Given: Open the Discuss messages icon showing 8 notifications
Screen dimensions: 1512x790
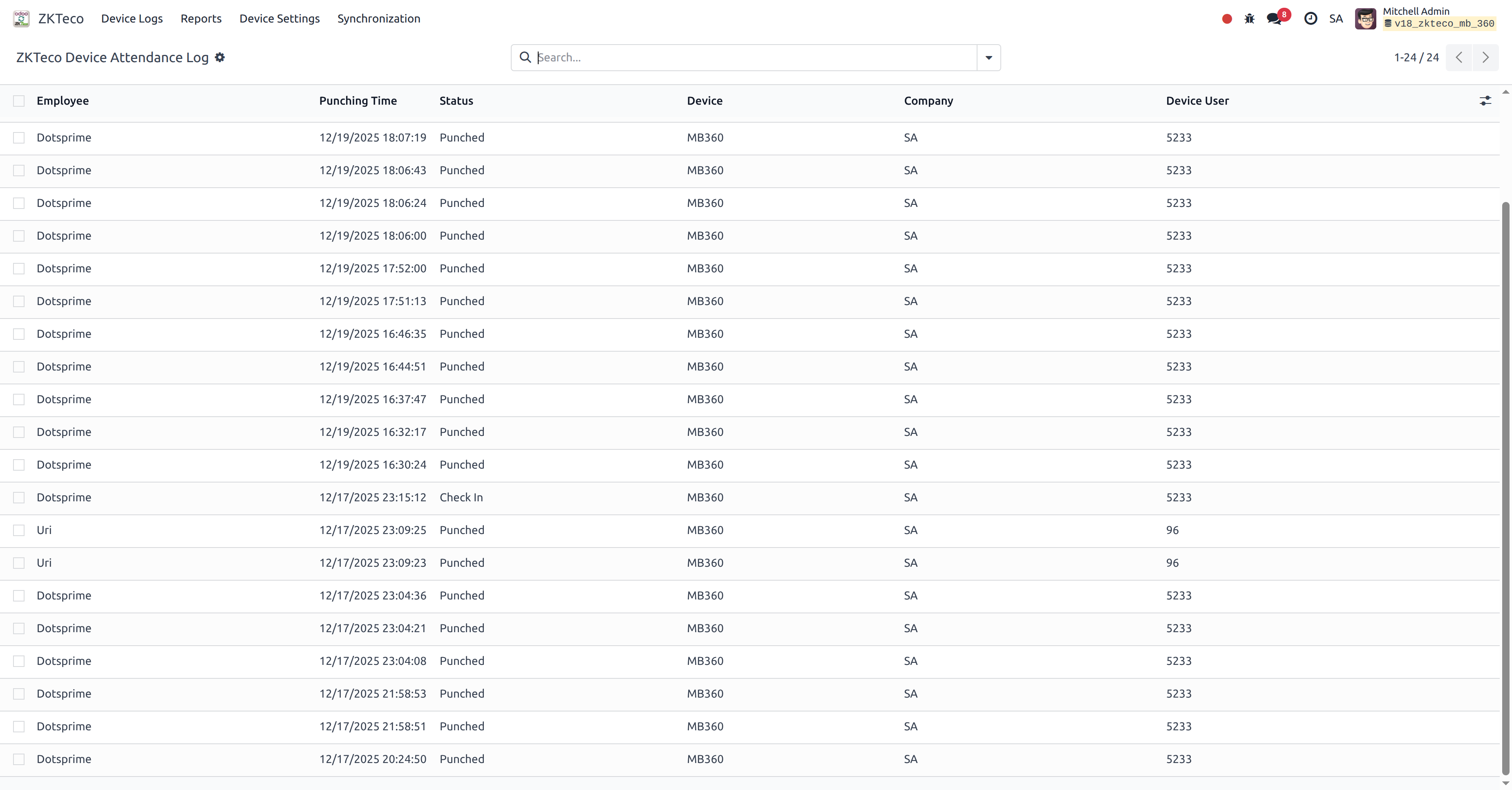Looking at the screenshot, I should (1274, 18).
